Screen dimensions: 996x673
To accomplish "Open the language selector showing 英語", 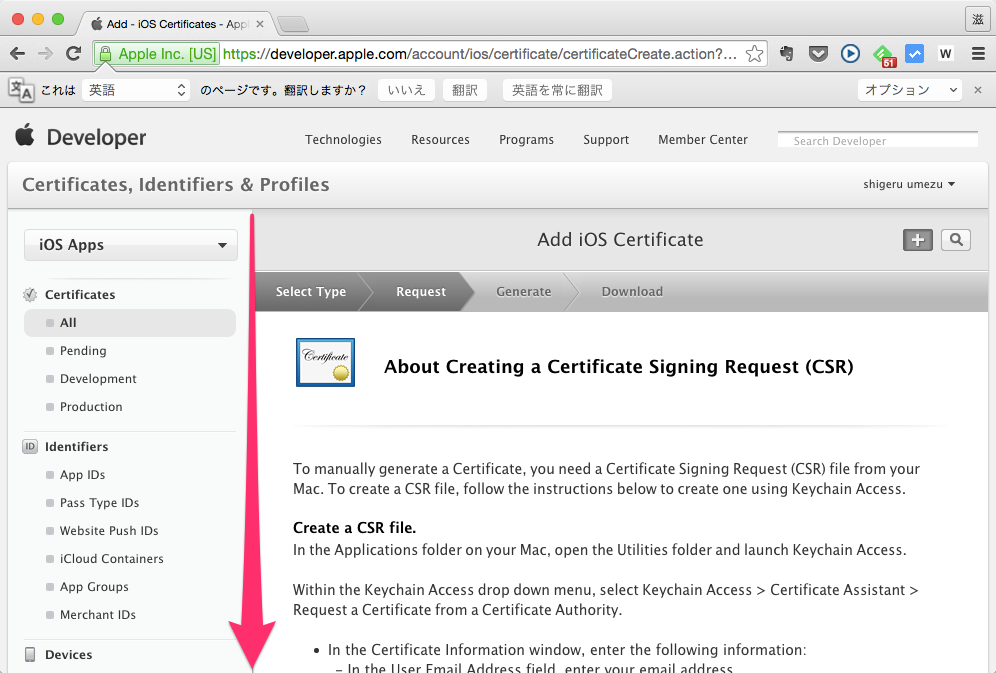I will (x=136, y=90).
